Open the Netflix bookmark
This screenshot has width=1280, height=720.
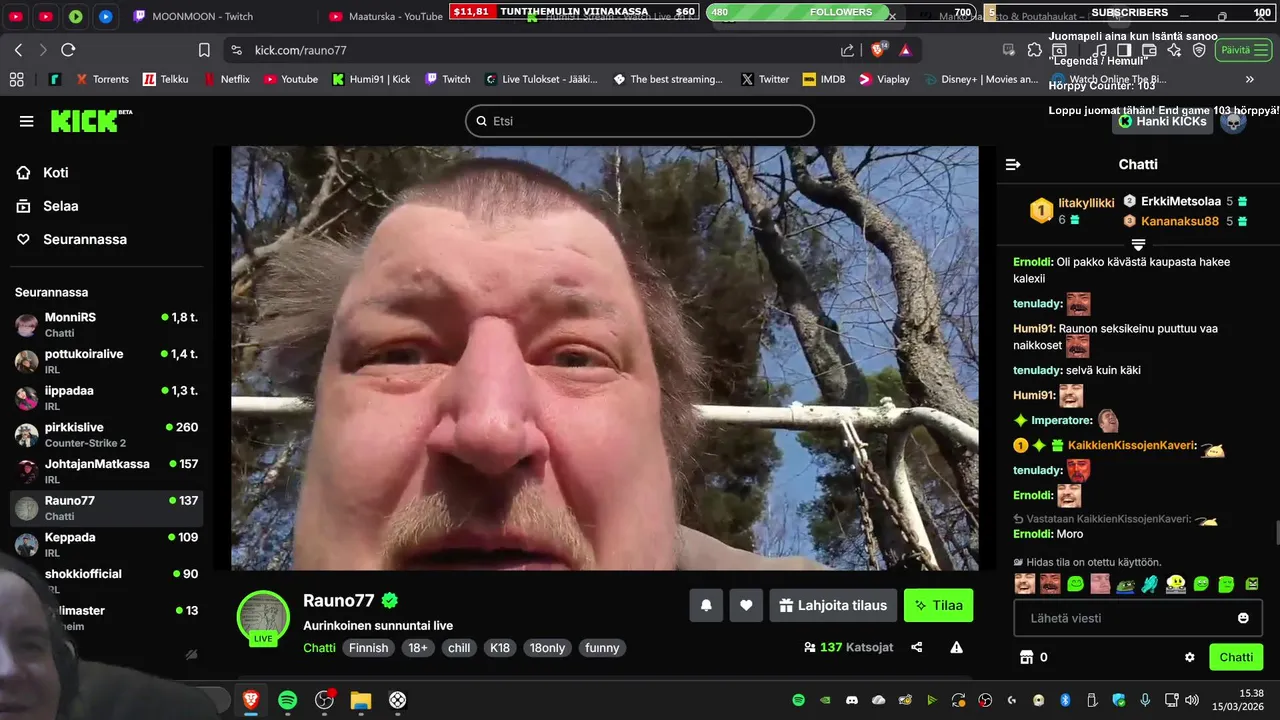(227, 79)
